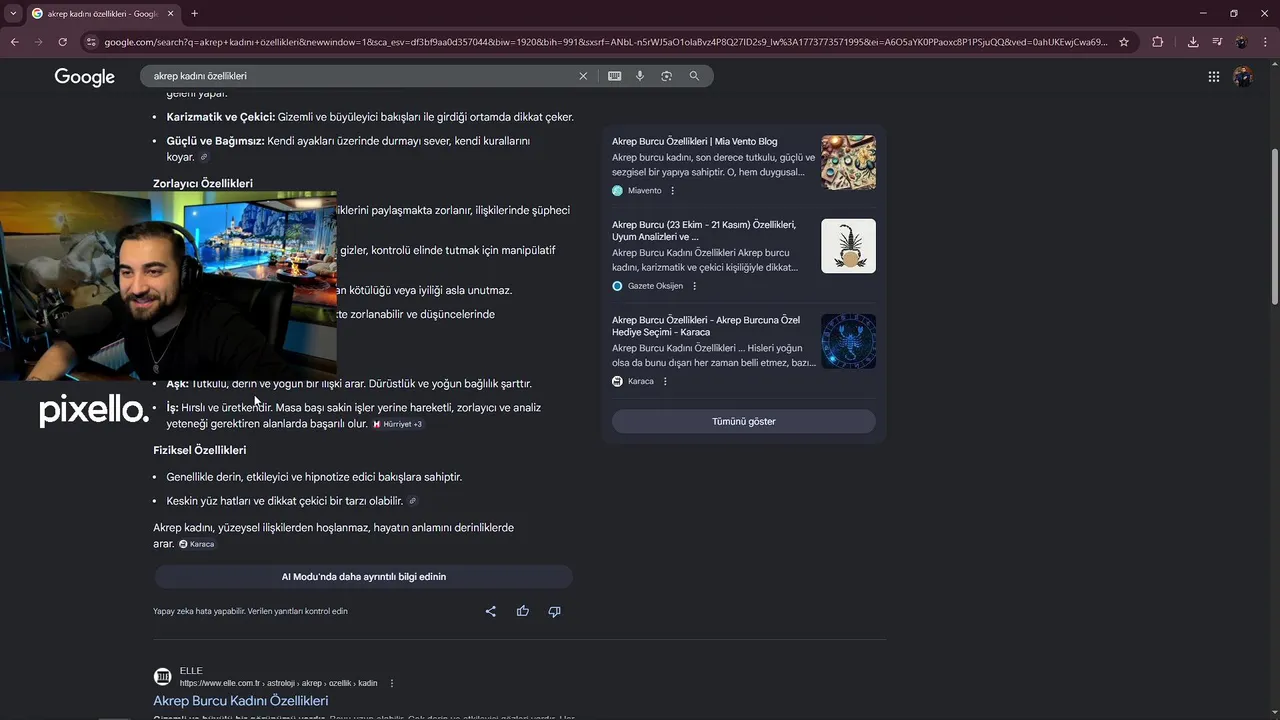1280x720 pixels.
Task: Click the URL address bar
Action: pos(605,42)
